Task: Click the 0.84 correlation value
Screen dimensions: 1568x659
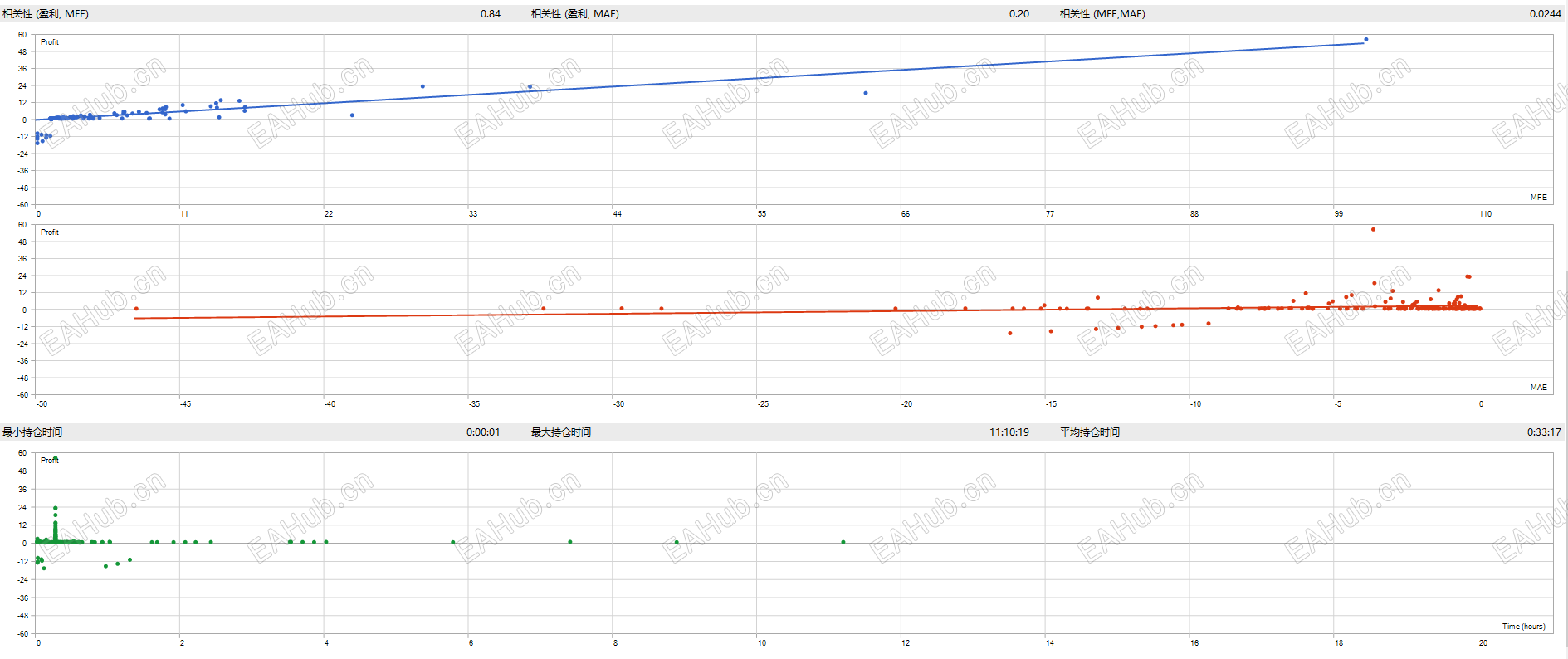Action: pyautogui.click(x=491, y=14)
